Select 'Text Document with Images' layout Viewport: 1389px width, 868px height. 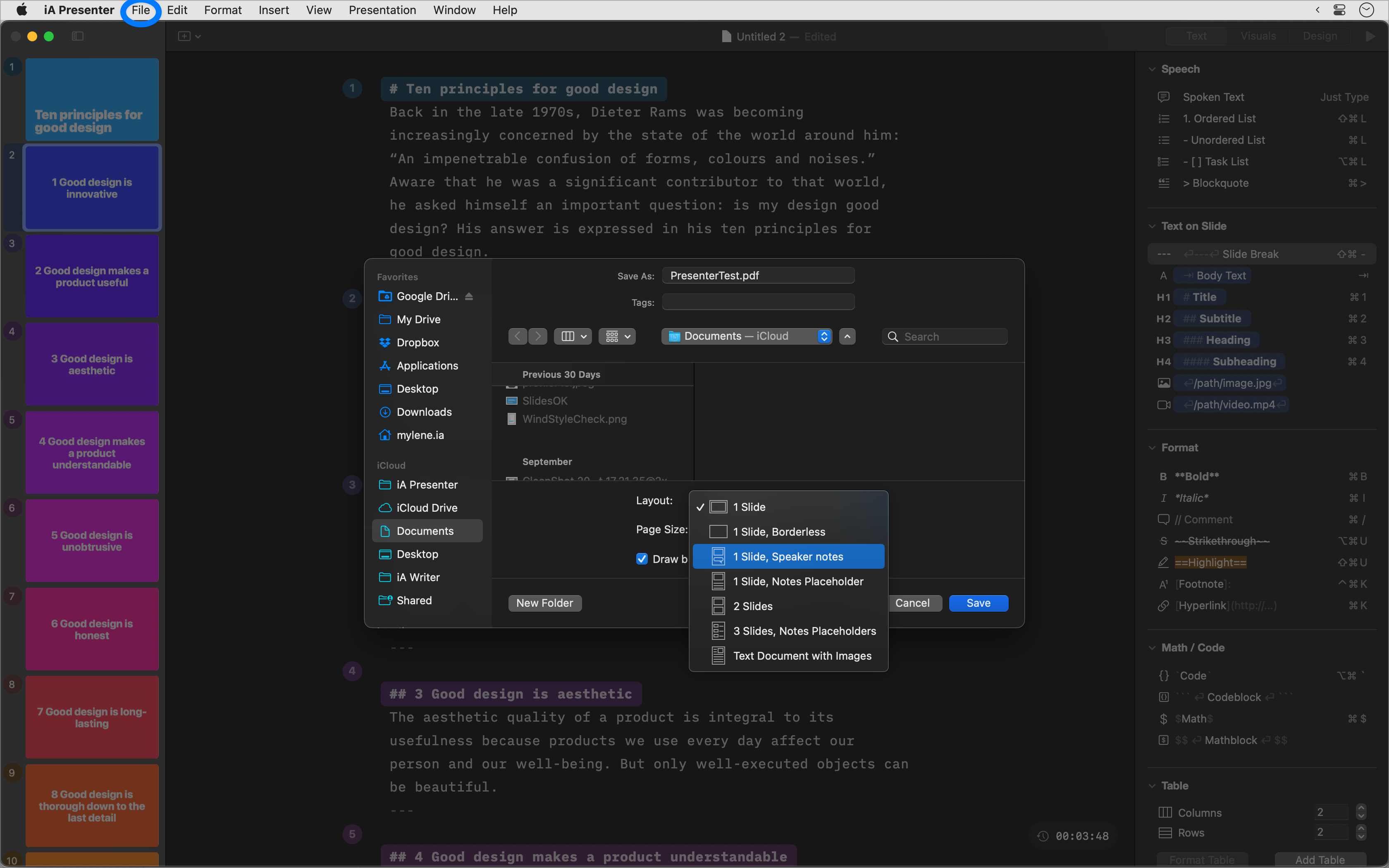point(788,656)
